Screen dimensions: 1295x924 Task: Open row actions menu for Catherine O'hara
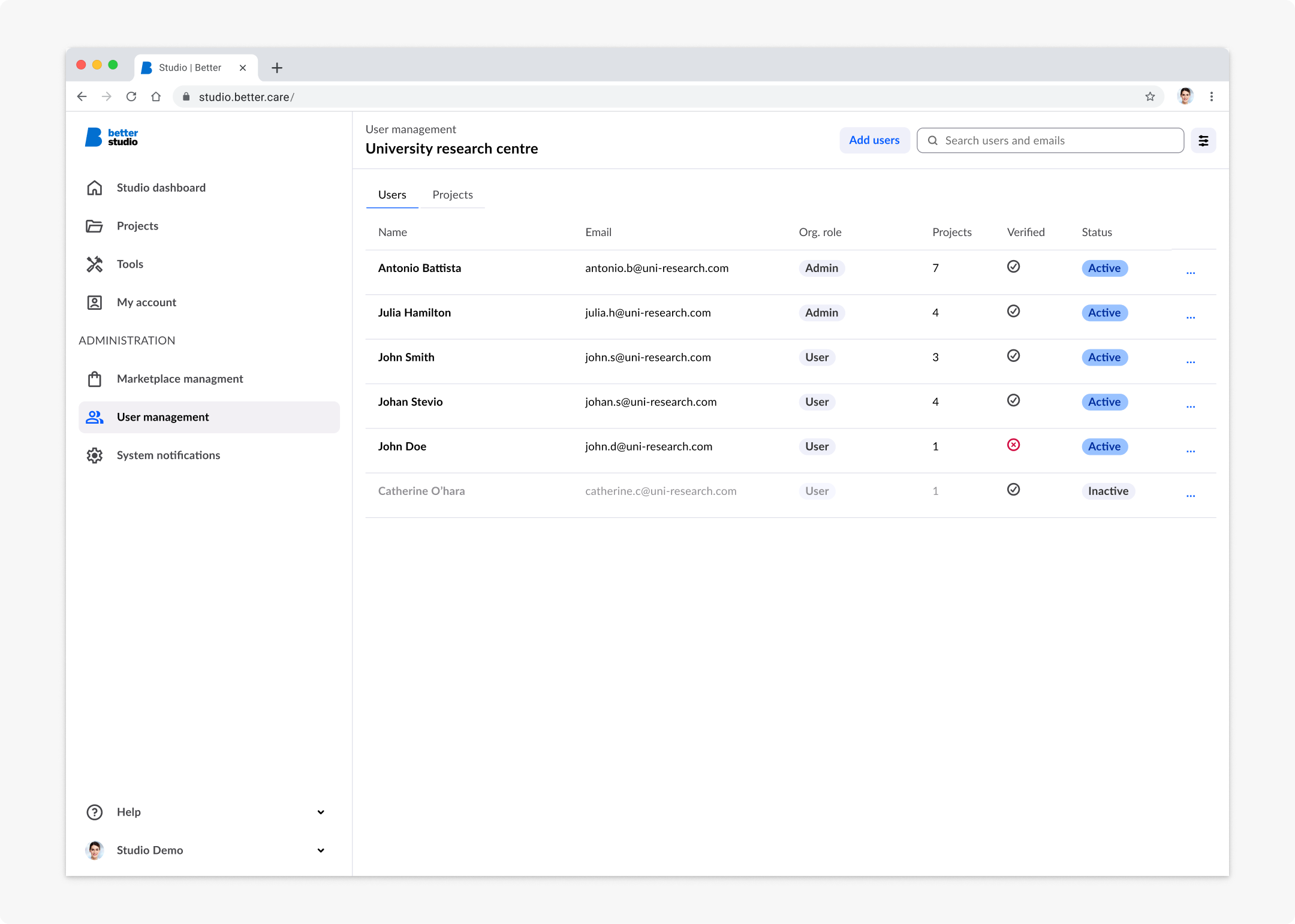coord(1191,496)
